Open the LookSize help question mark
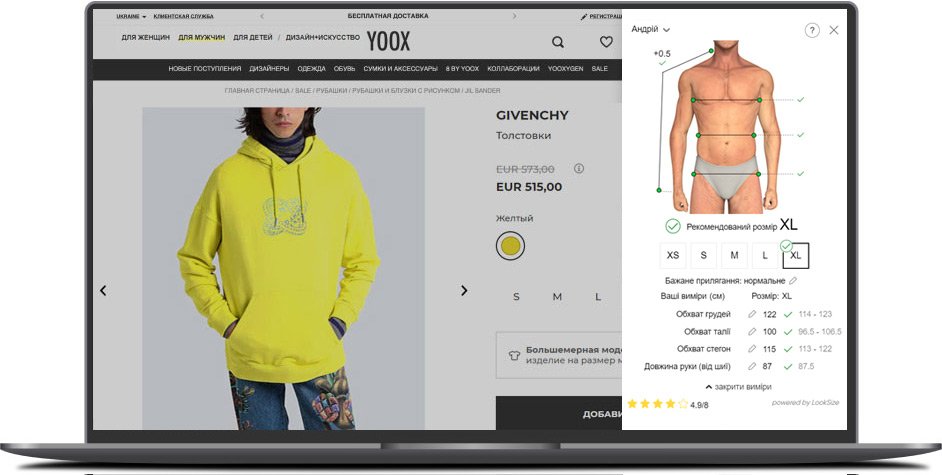The height and width of the screenshot is (475, 942). (x=812, y=30)
